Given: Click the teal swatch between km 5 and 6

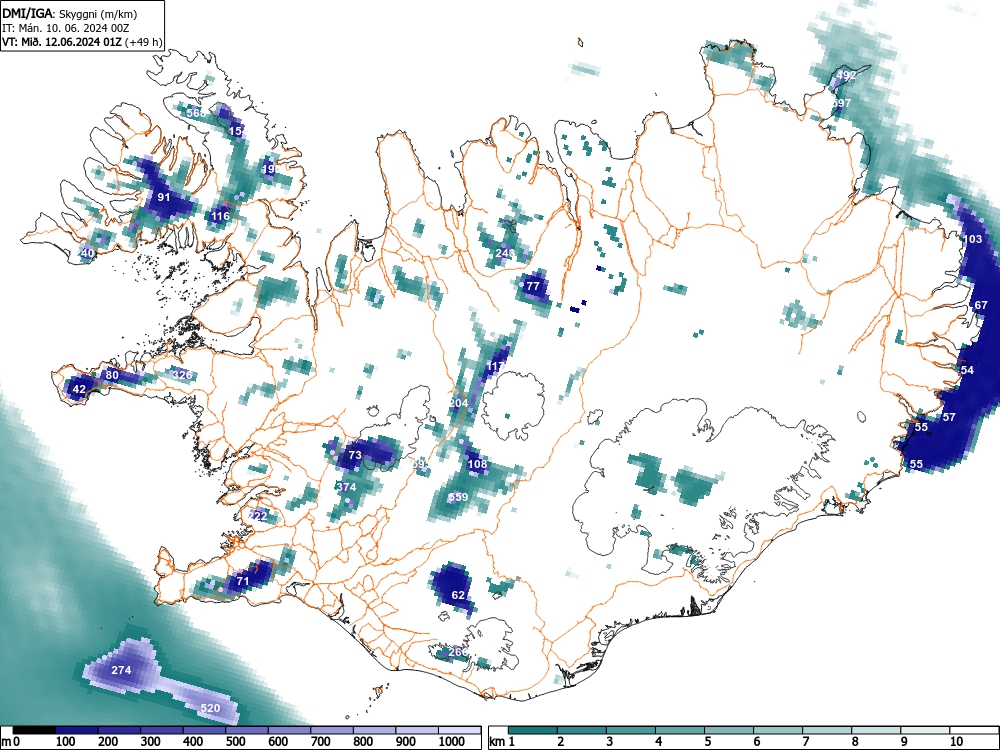Looking at the screenshot, I should point(729,730).
